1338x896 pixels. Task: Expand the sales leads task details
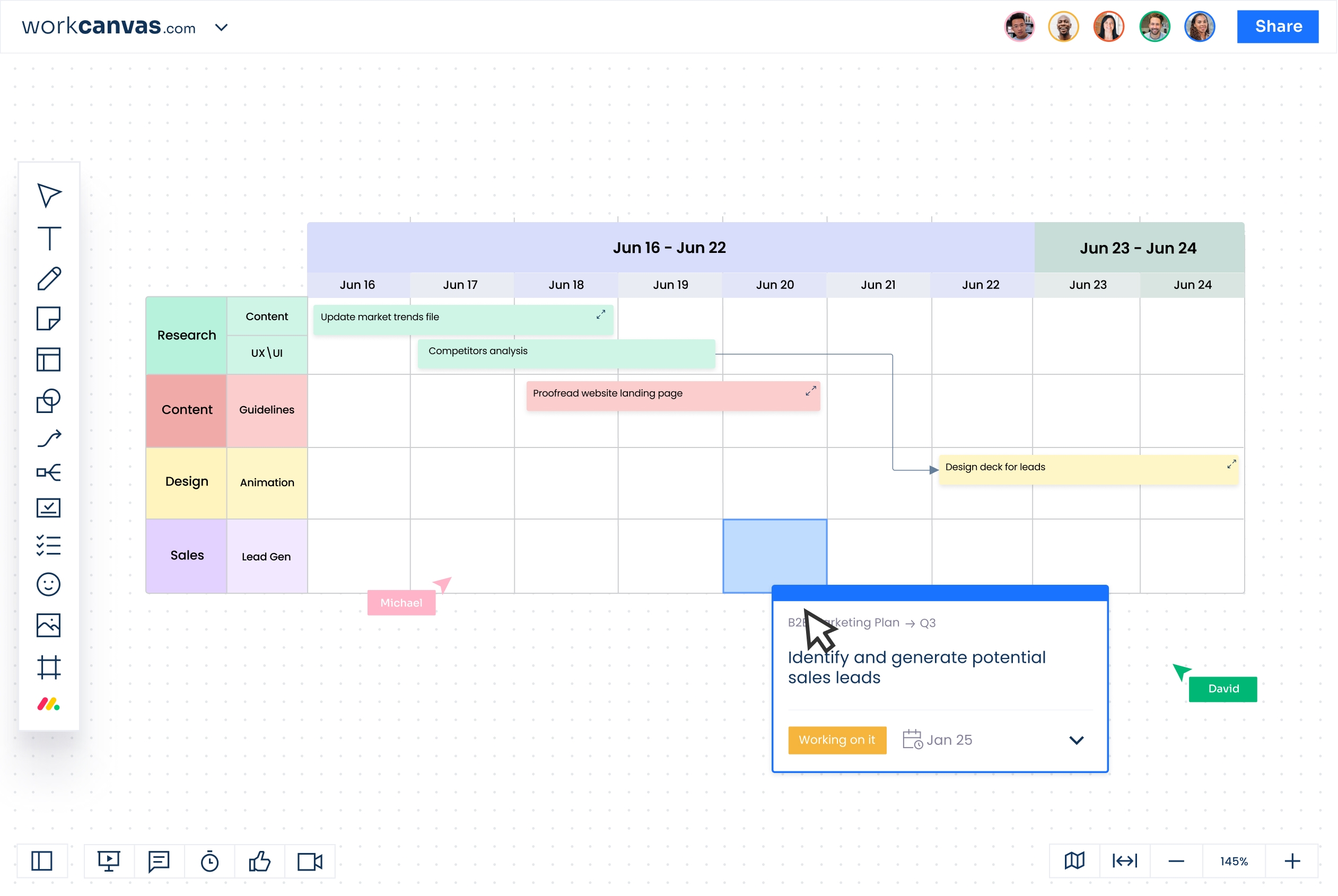1077,740
